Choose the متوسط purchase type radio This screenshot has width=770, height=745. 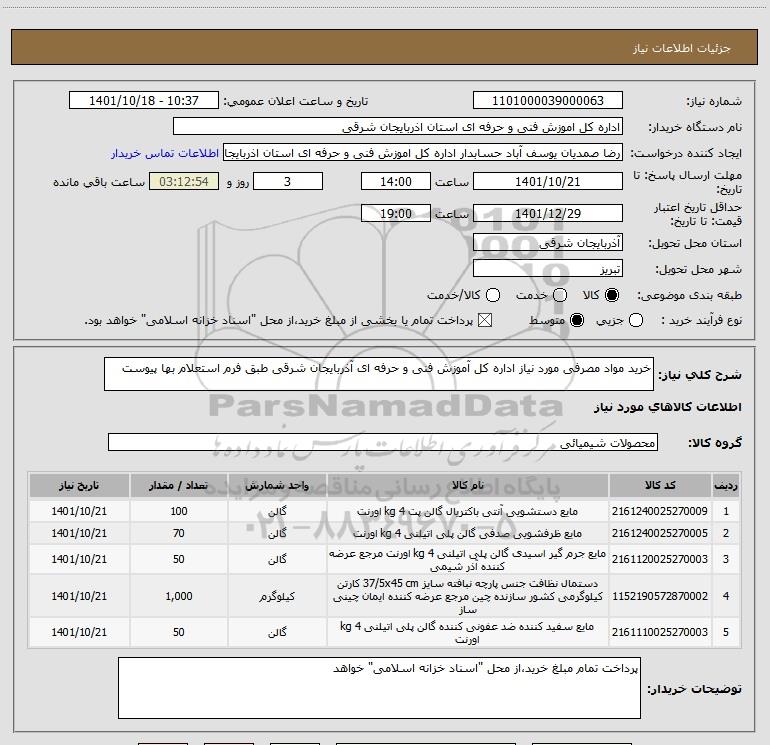[x=577, y=321]
